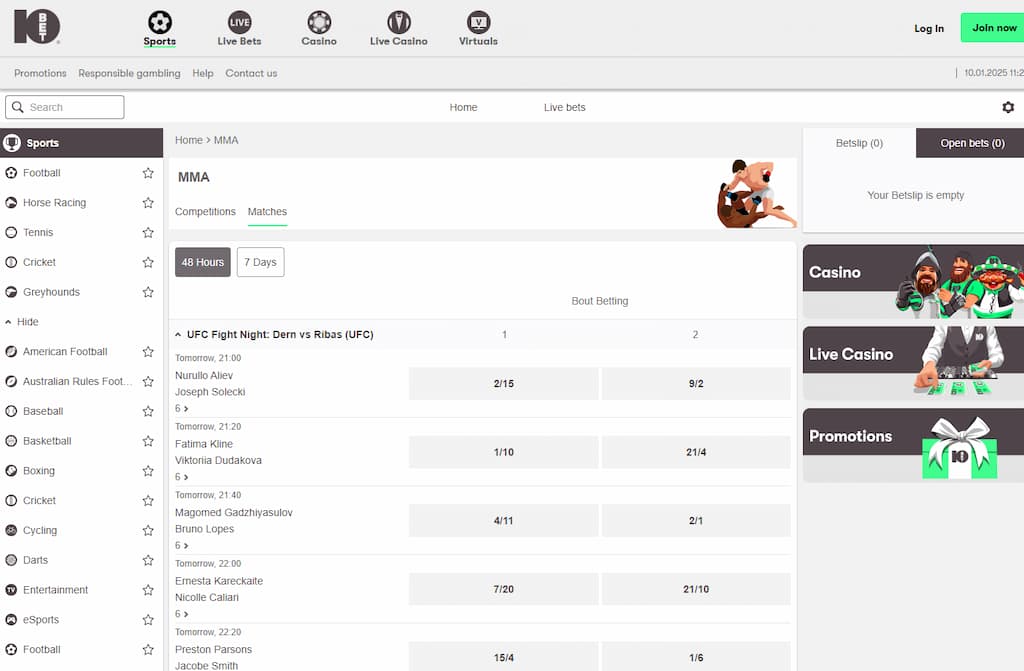Select the Open bets (0) tab

[x=970, y=143]
